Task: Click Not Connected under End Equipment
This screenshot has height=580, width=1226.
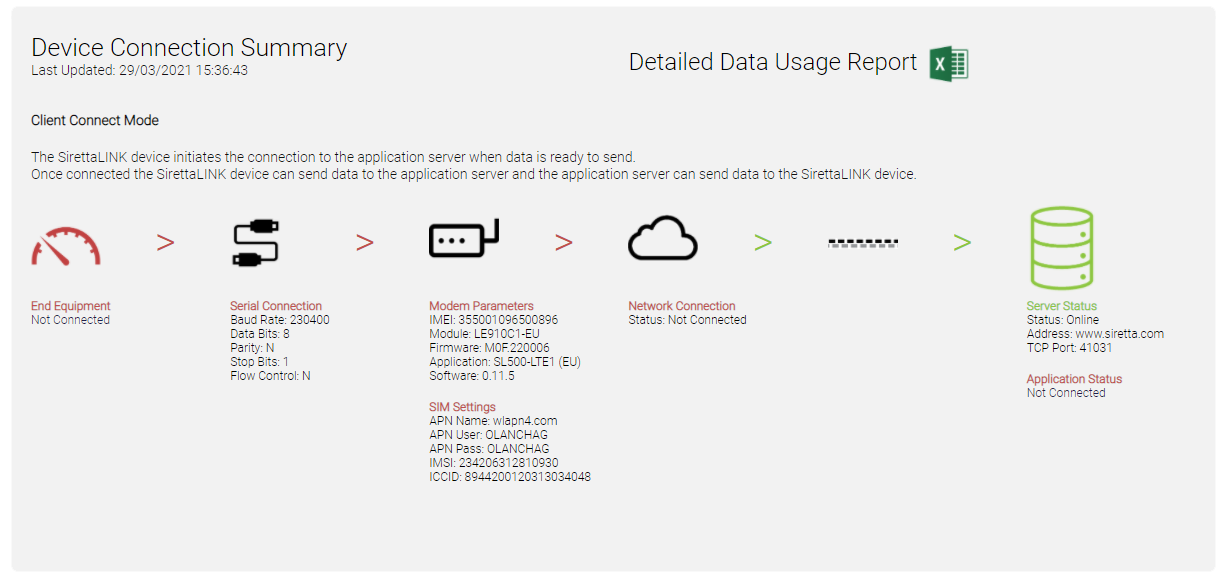Action: [x=70, y=320]
